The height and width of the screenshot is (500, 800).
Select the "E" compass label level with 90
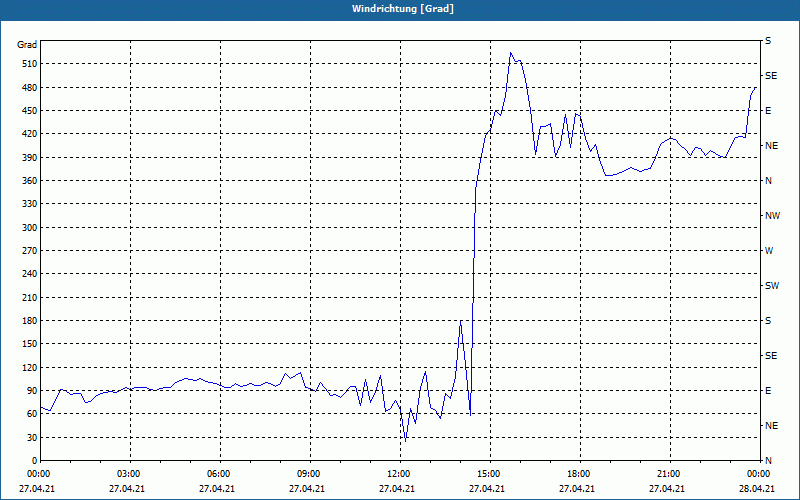[768, 391]
